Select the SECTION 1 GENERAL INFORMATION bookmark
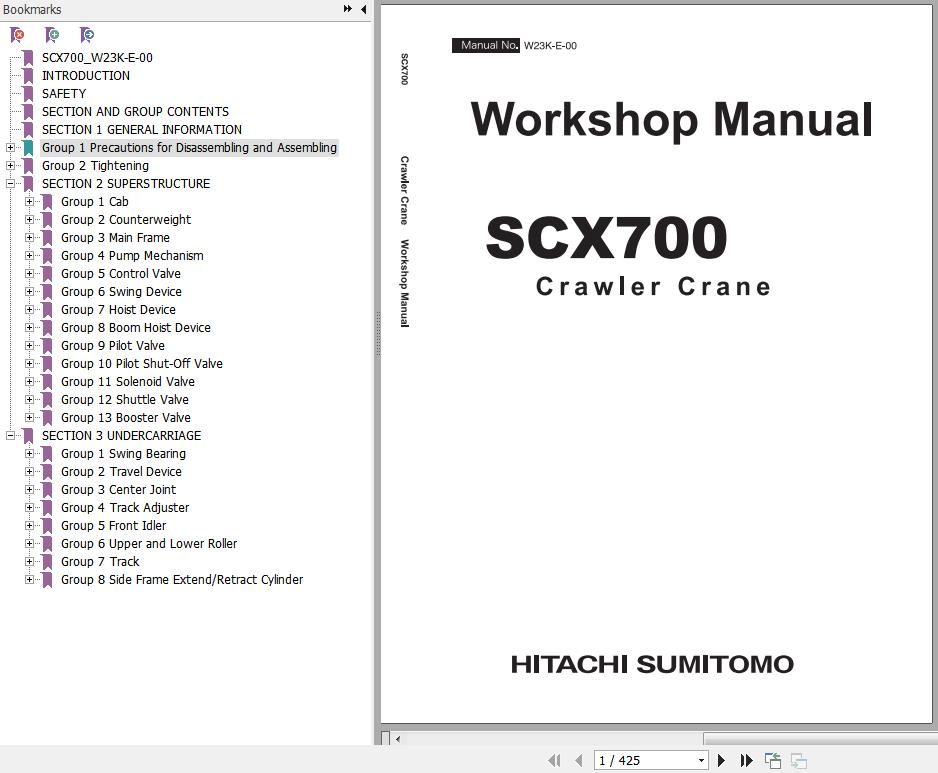The image size is (938, 773). (x=142, y=130)
